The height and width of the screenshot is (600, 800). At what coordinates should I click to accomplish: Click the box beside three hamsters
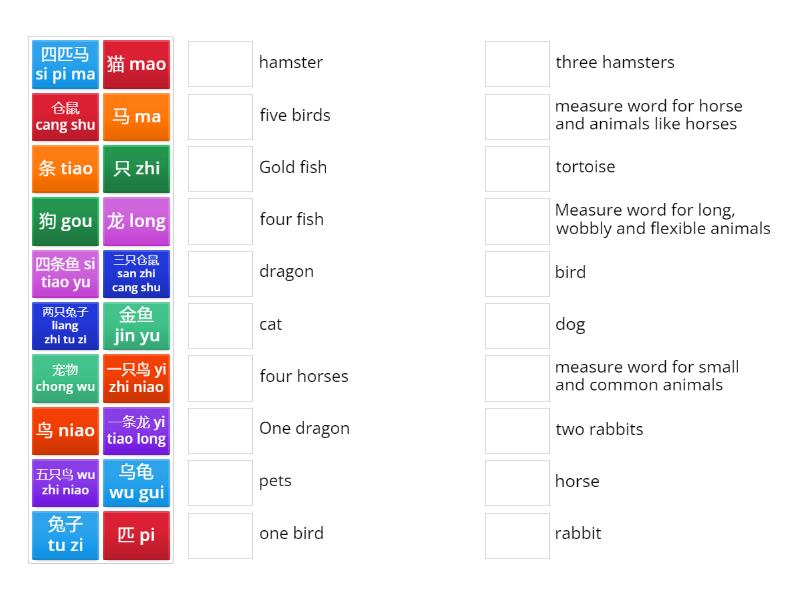pyautogui.click(x=516, y=63)
